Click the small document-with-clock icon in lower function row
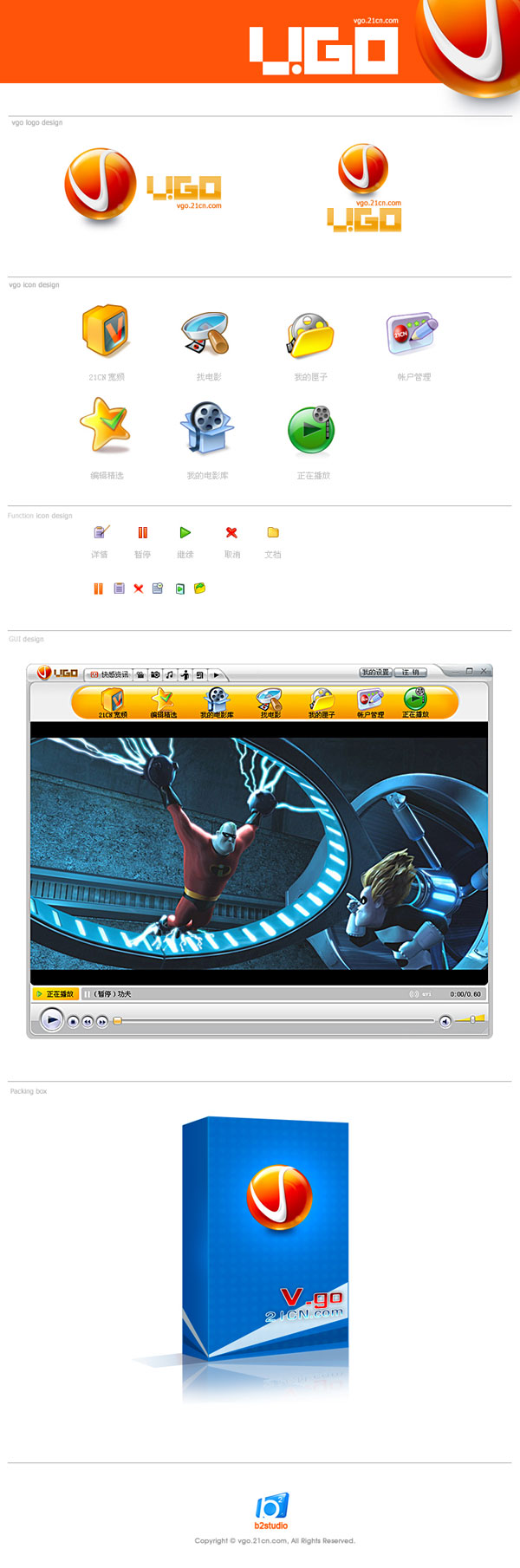 tap(158, 589)
